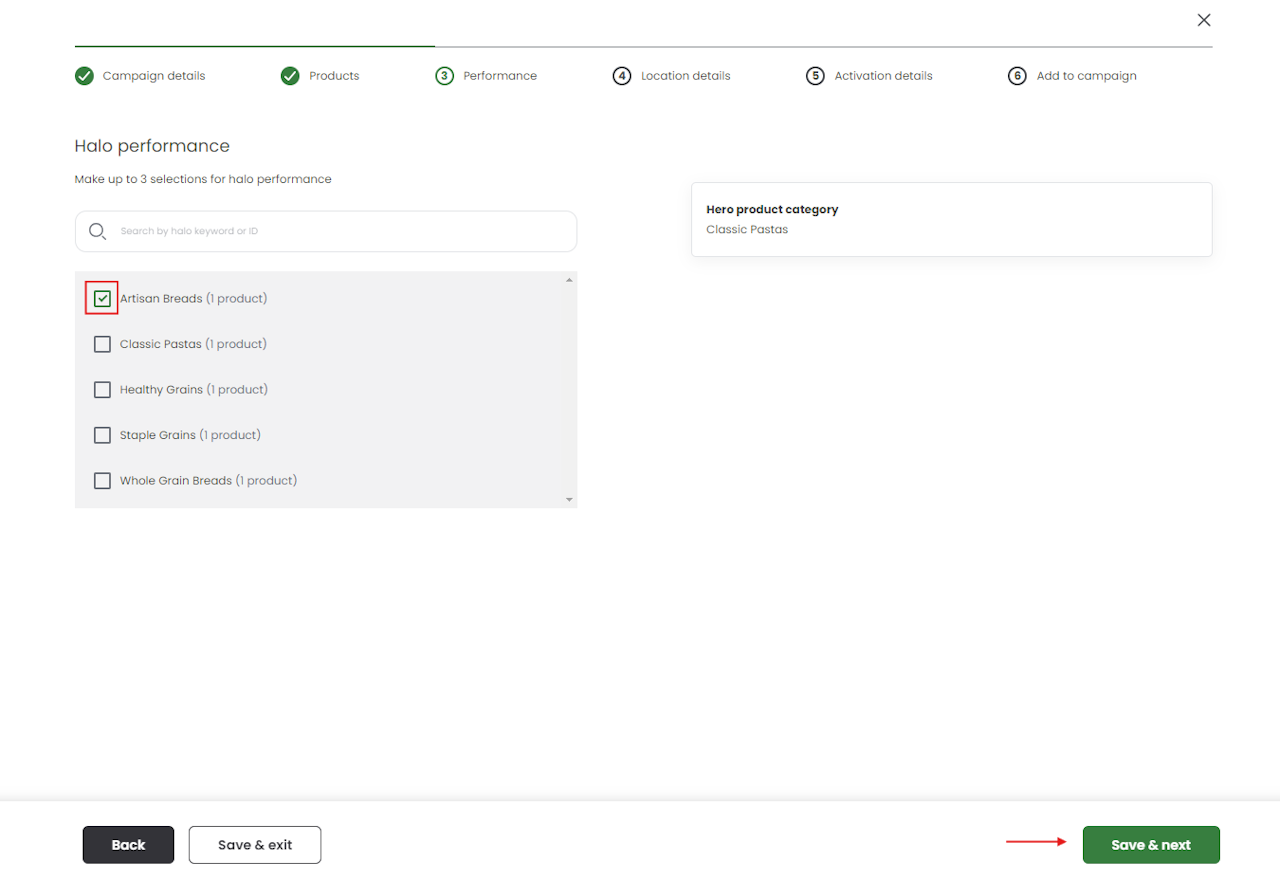Enable the Healthy Grains checkbox
The width and height of the screenshot is (1280, 879).
(x=102, y=389)
